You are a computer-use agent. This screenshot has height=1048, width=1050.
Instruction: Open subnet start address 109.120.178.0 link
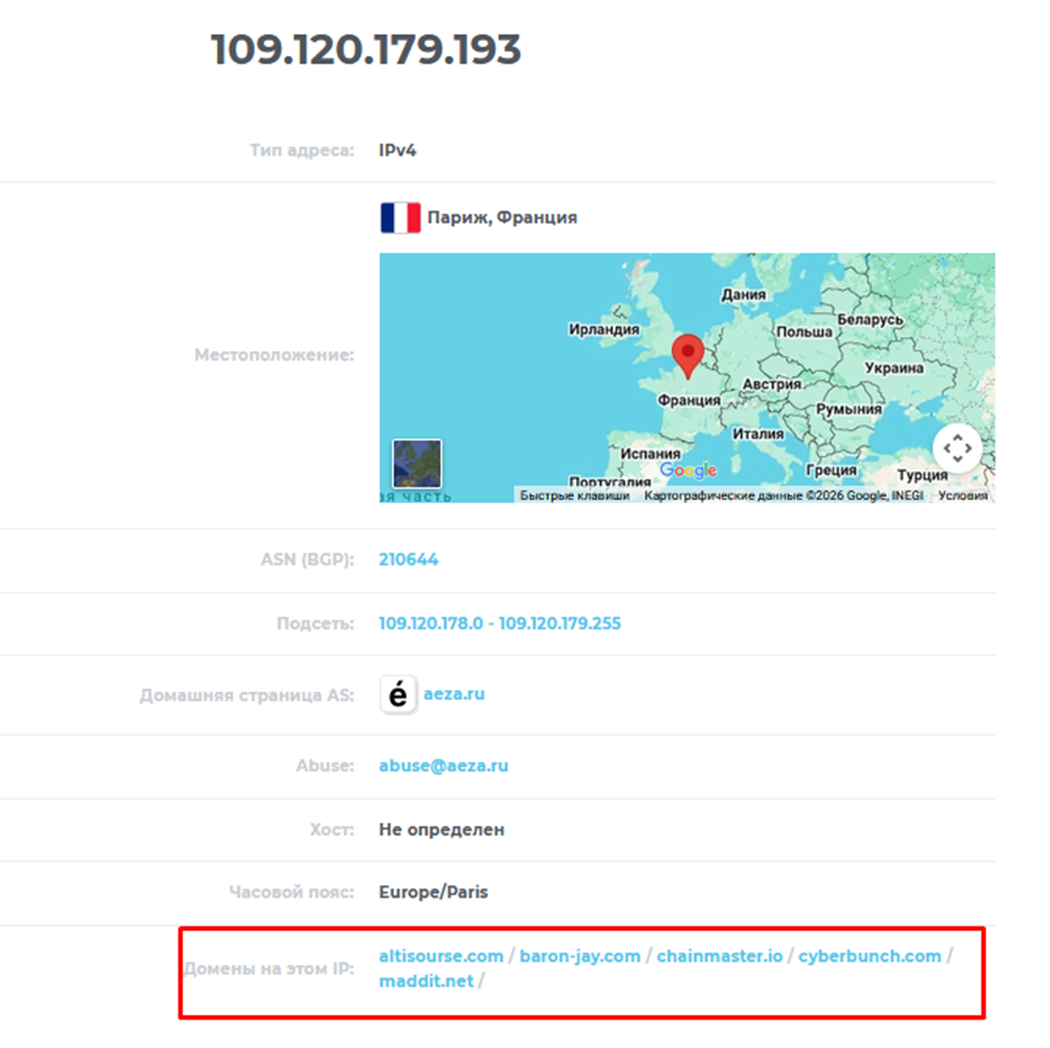431,623
